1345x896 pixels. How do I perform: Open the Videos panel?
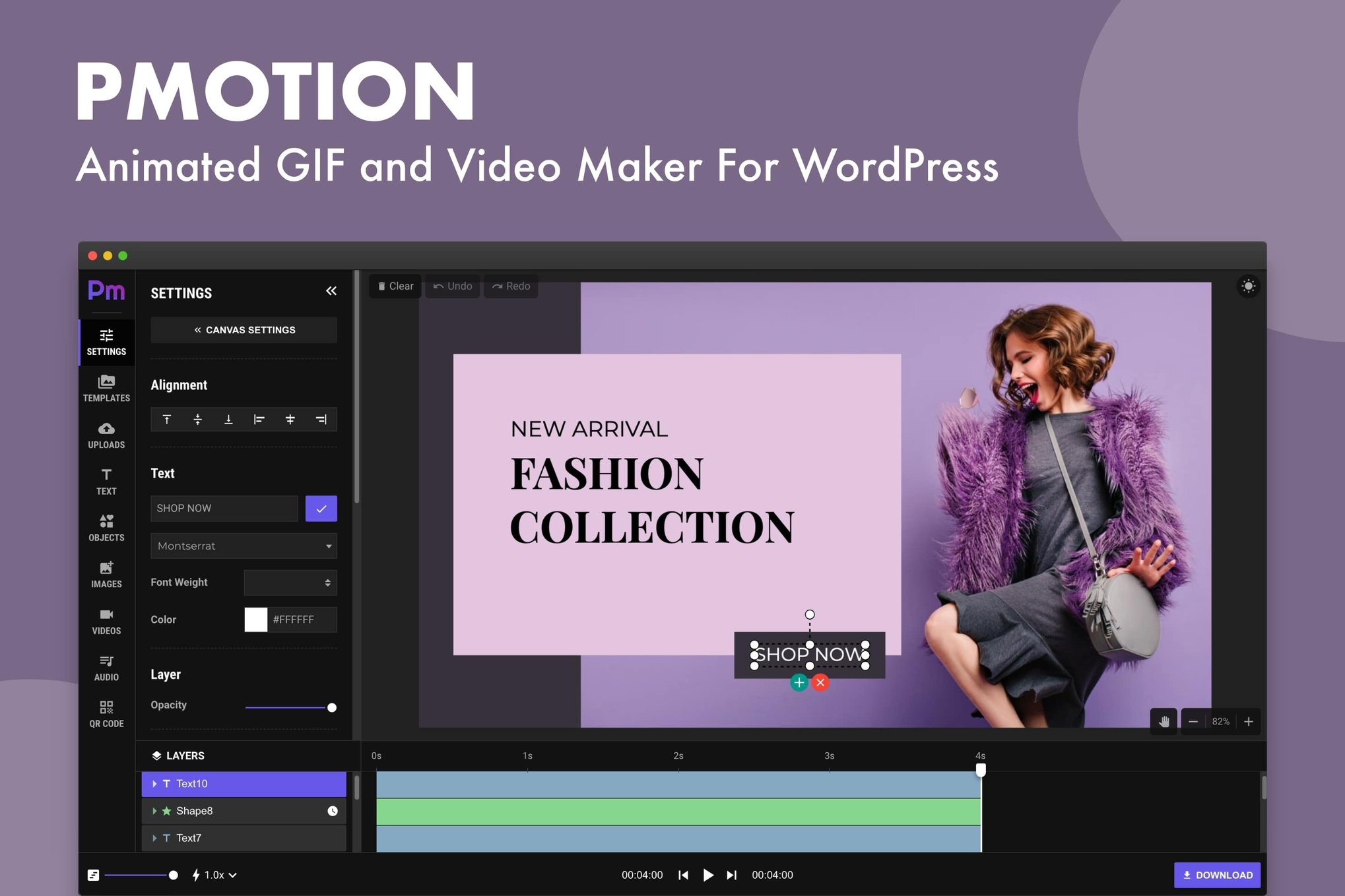[106, 621]
